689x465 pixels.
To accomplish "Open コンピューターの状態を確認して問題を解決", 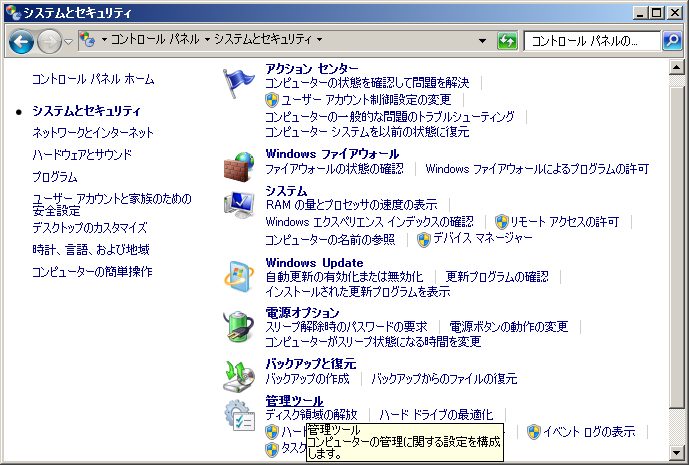I will pyautogui.click(x=367, y=83).
